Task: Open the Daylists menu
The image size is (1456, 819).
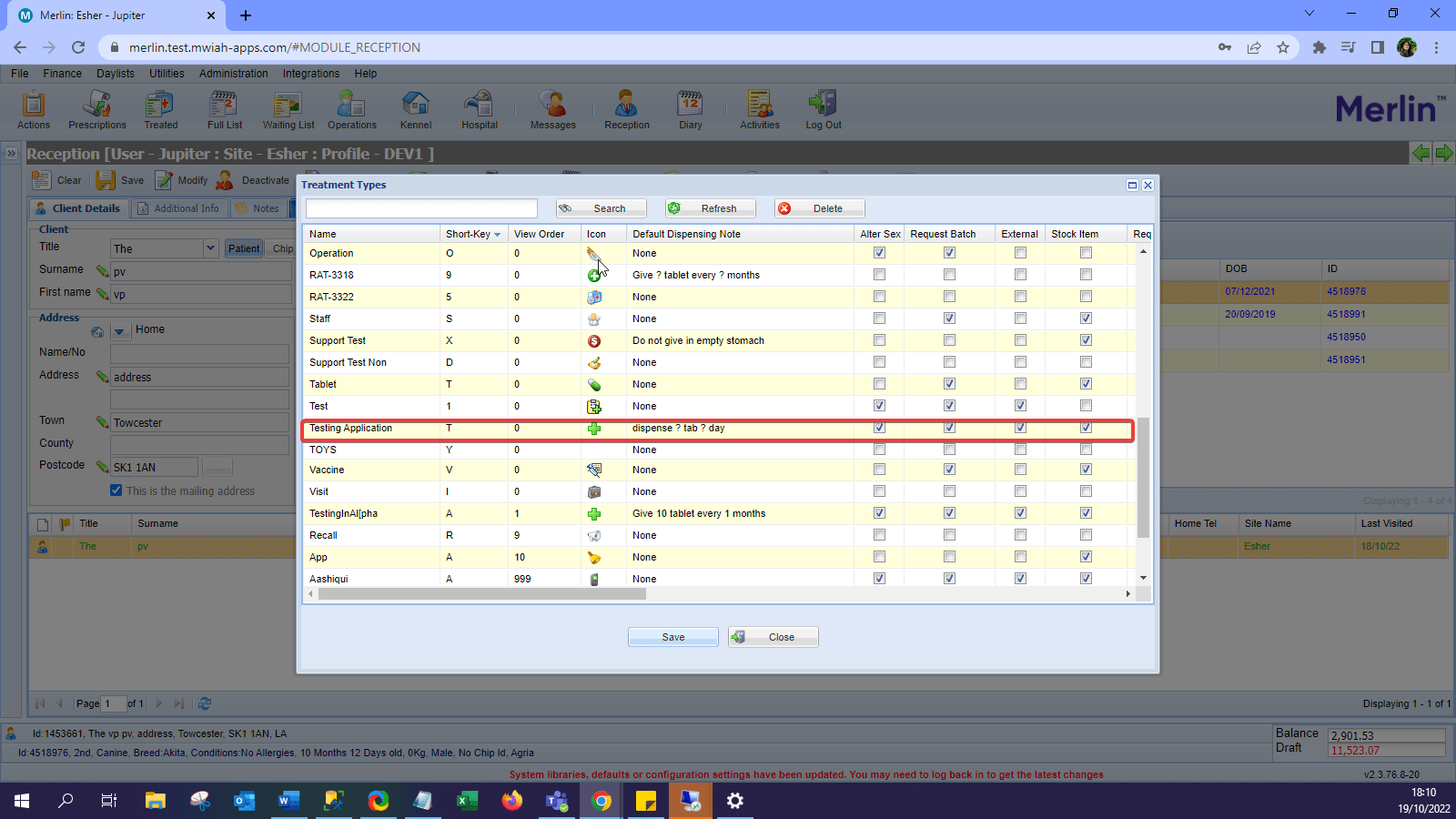Action: tap(115, 74)
